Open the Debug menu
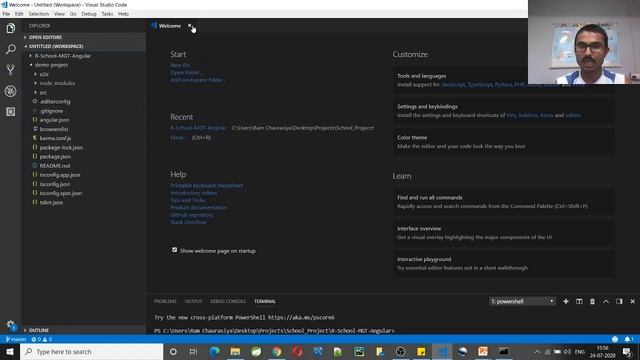 [89, 14]
